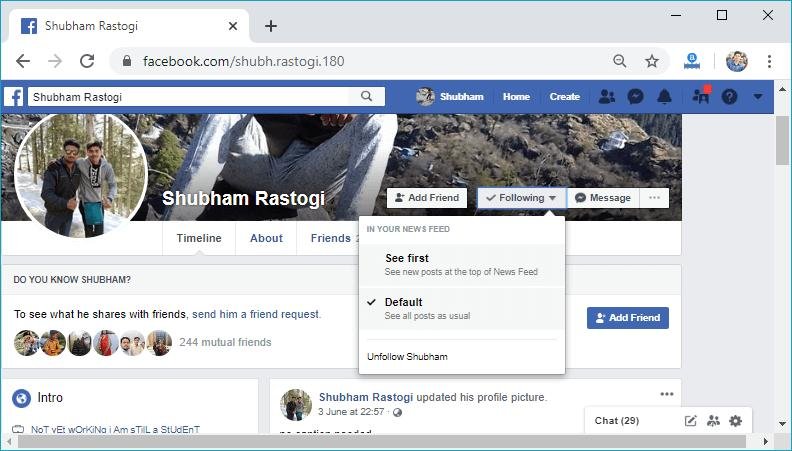The image size is (792, 451).
Task: Open Shubham profile link in top bar
Action: tap(450, 96)
